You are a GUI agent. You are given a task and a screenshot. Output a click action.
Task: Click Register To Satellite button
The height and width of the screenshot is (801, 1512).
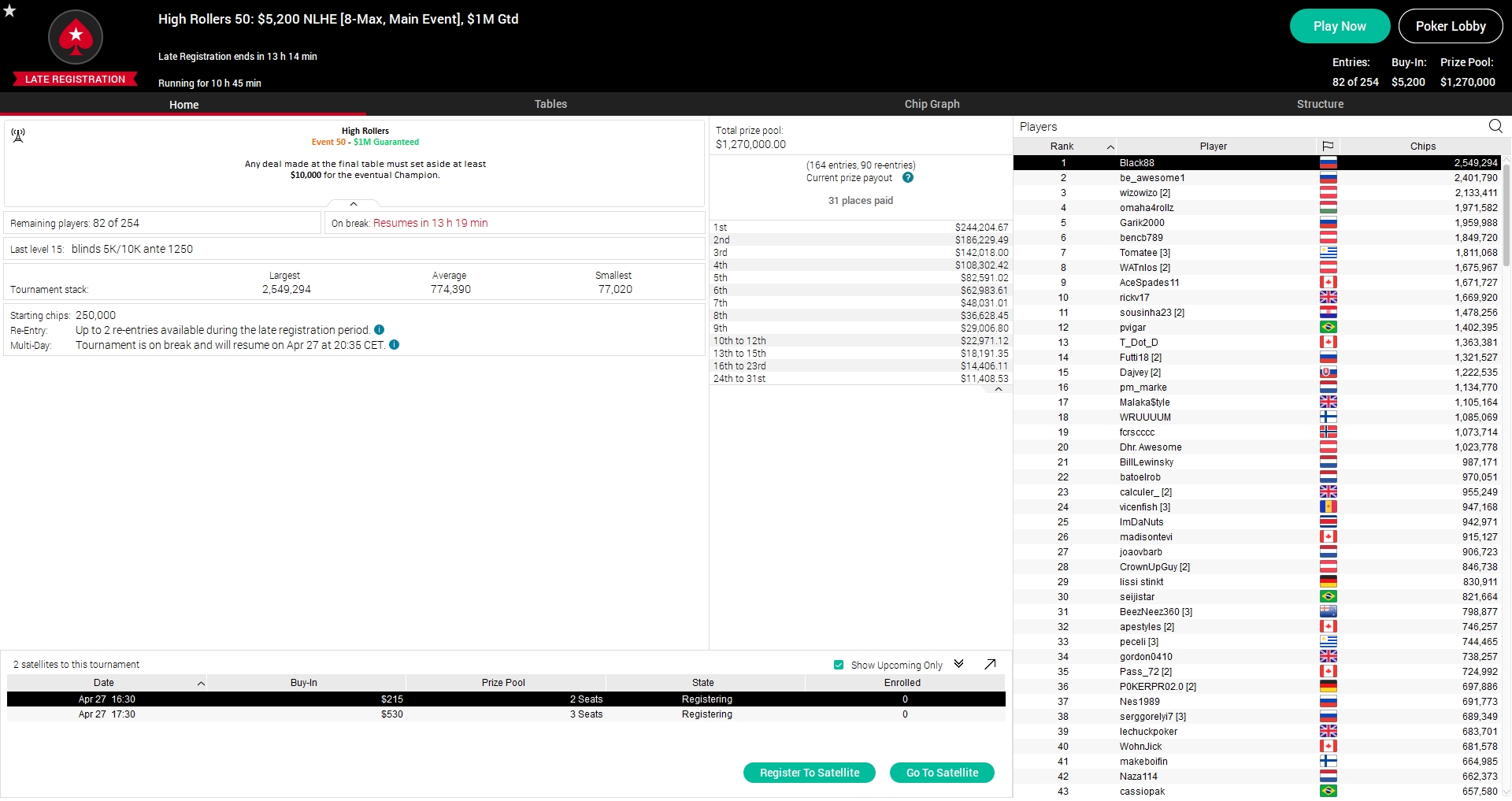(x=810, y=773)
